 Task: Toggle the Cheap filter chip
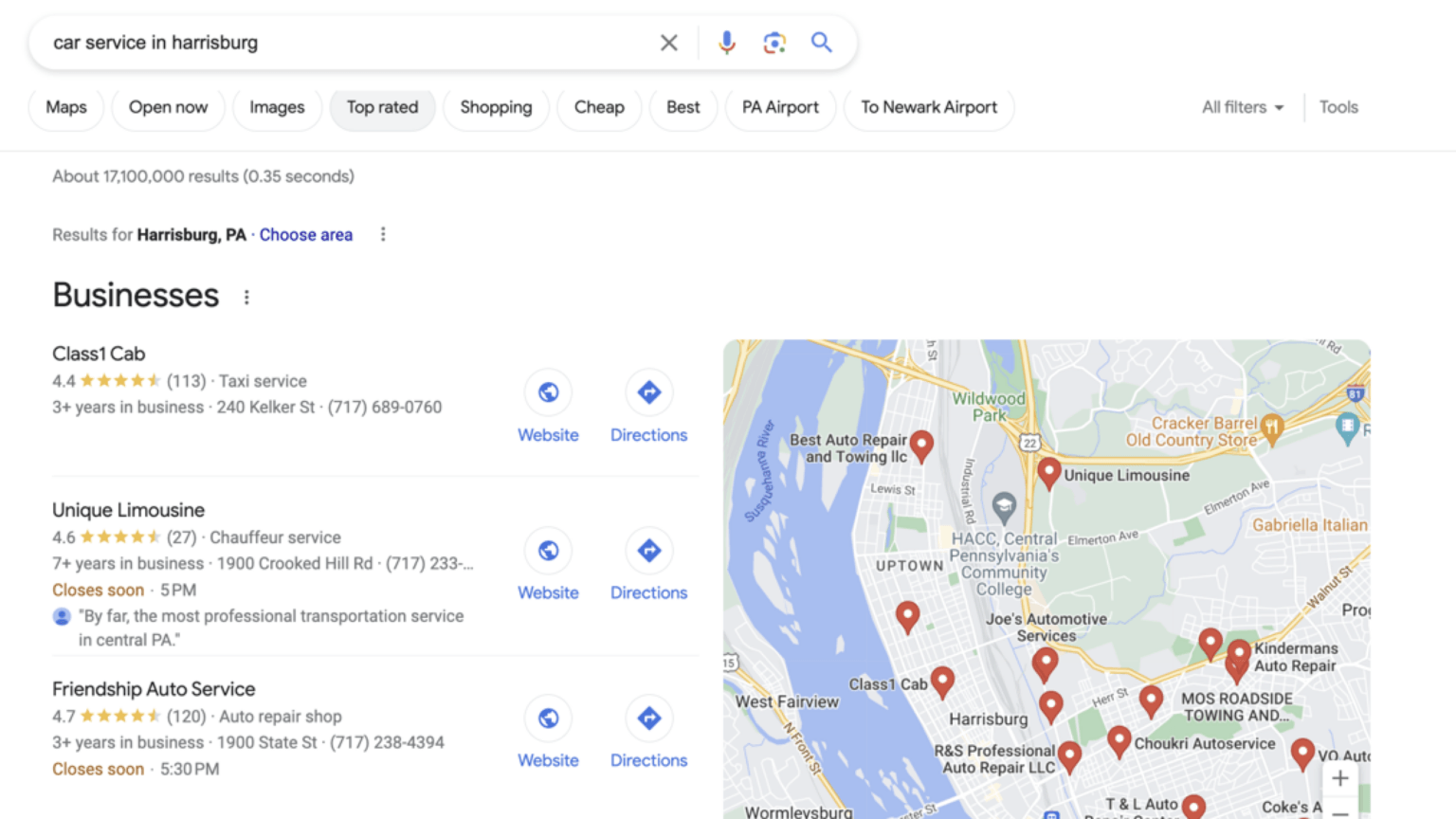tap(599, 107)
